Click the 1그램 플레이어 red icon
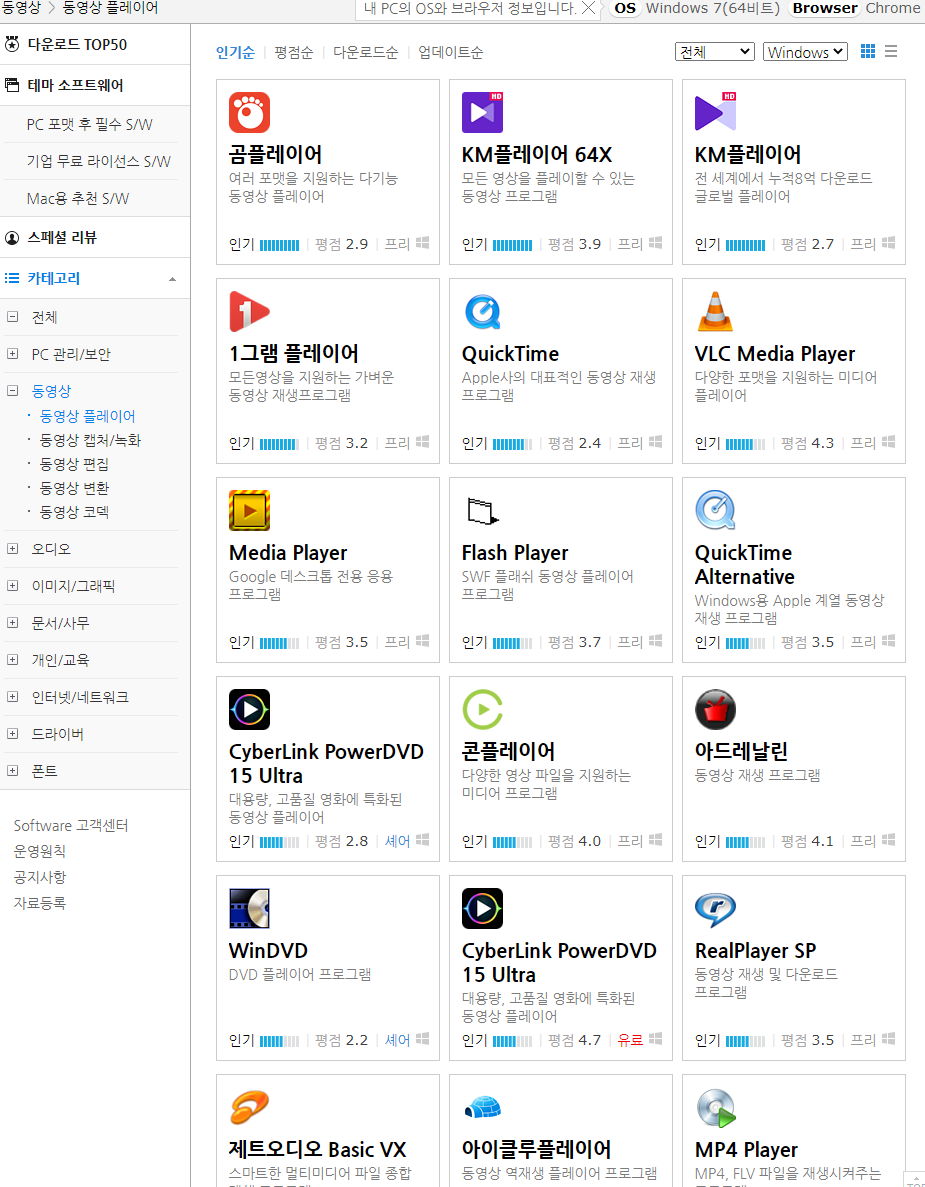Image resolution: width=925 pixels, height=1187 pixels. tap(249, 312)
